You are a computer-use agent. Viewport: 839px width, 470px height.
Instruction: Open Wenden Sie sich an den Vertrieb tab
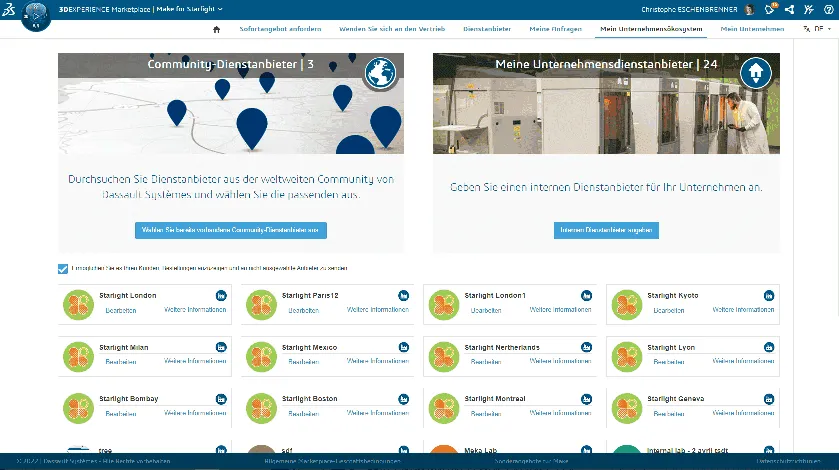pyautogui.click(x=392, y=29)
